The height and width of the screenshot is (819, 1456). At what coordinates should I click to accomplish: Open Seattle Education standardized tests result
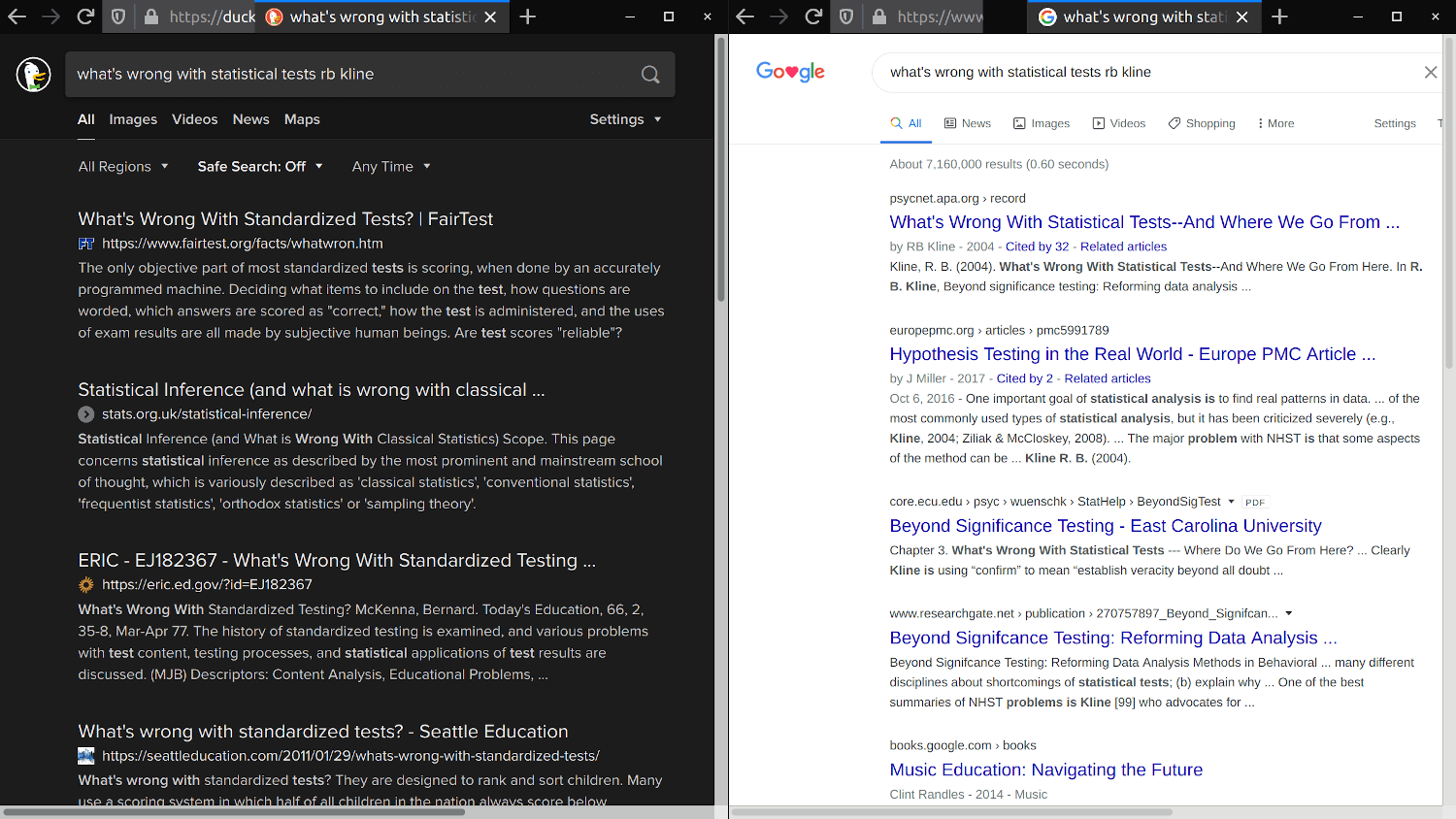(323, 732)
